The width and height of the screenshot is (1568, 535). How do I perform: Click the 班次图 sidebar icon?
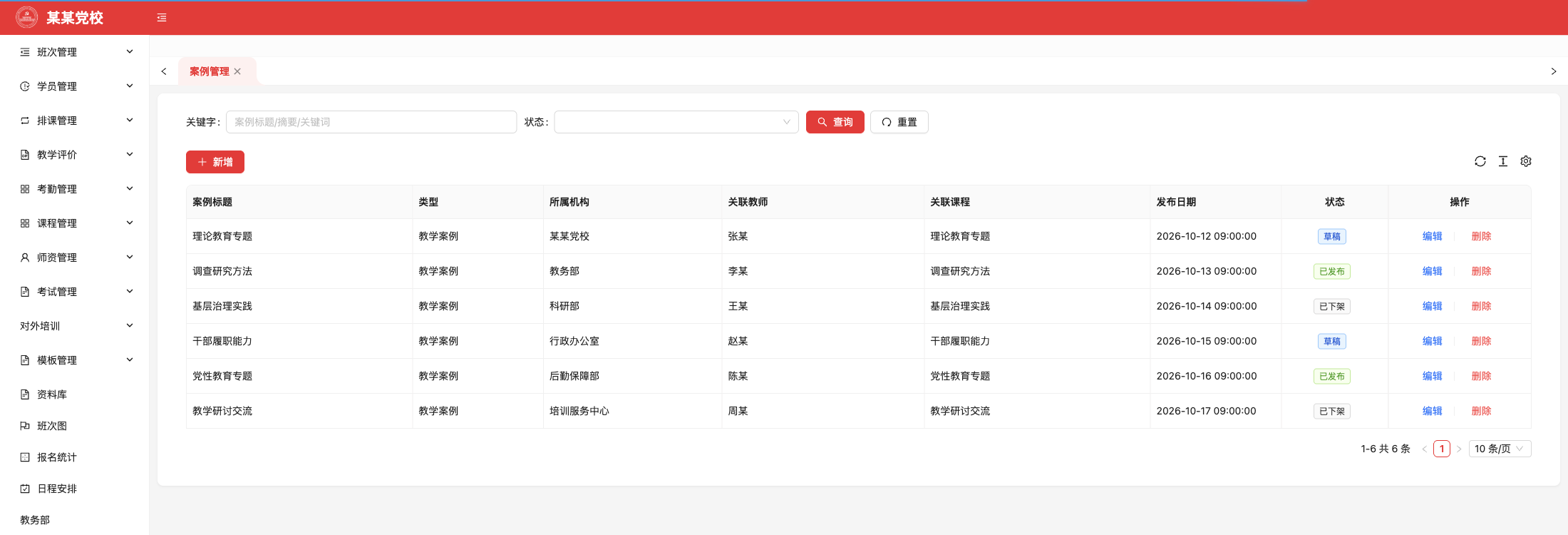[25, 426]
